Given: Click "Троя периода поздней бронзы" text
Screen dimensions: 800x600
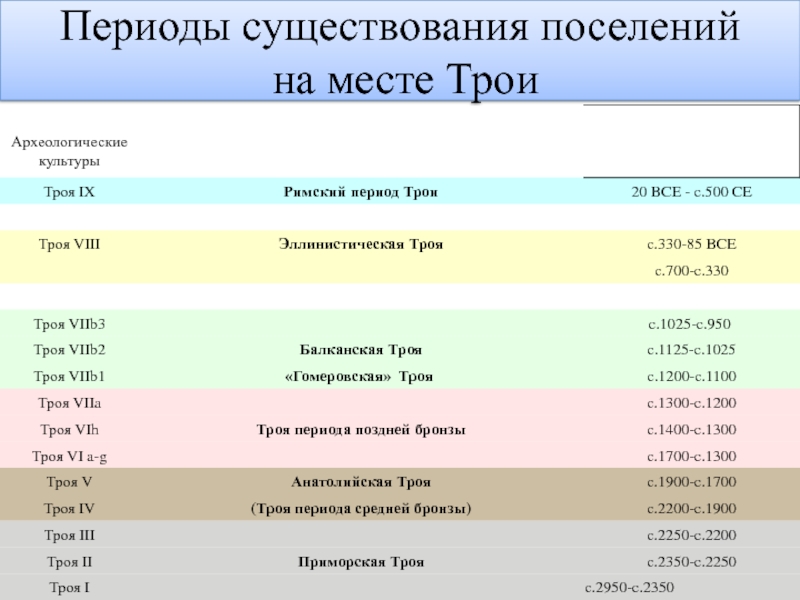Looking at the screenshot, I should click(x=361, y=429).
